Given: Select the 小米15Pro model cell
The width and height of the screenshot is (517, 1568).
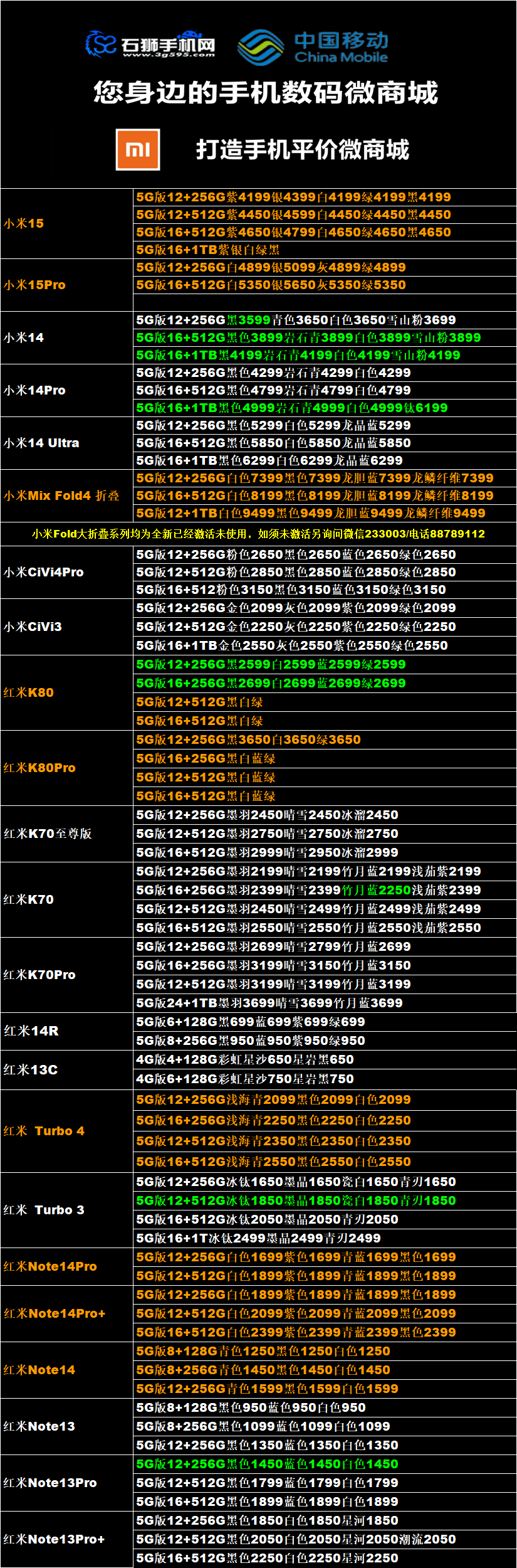Looking at the screenshot, I should [67, 285].
